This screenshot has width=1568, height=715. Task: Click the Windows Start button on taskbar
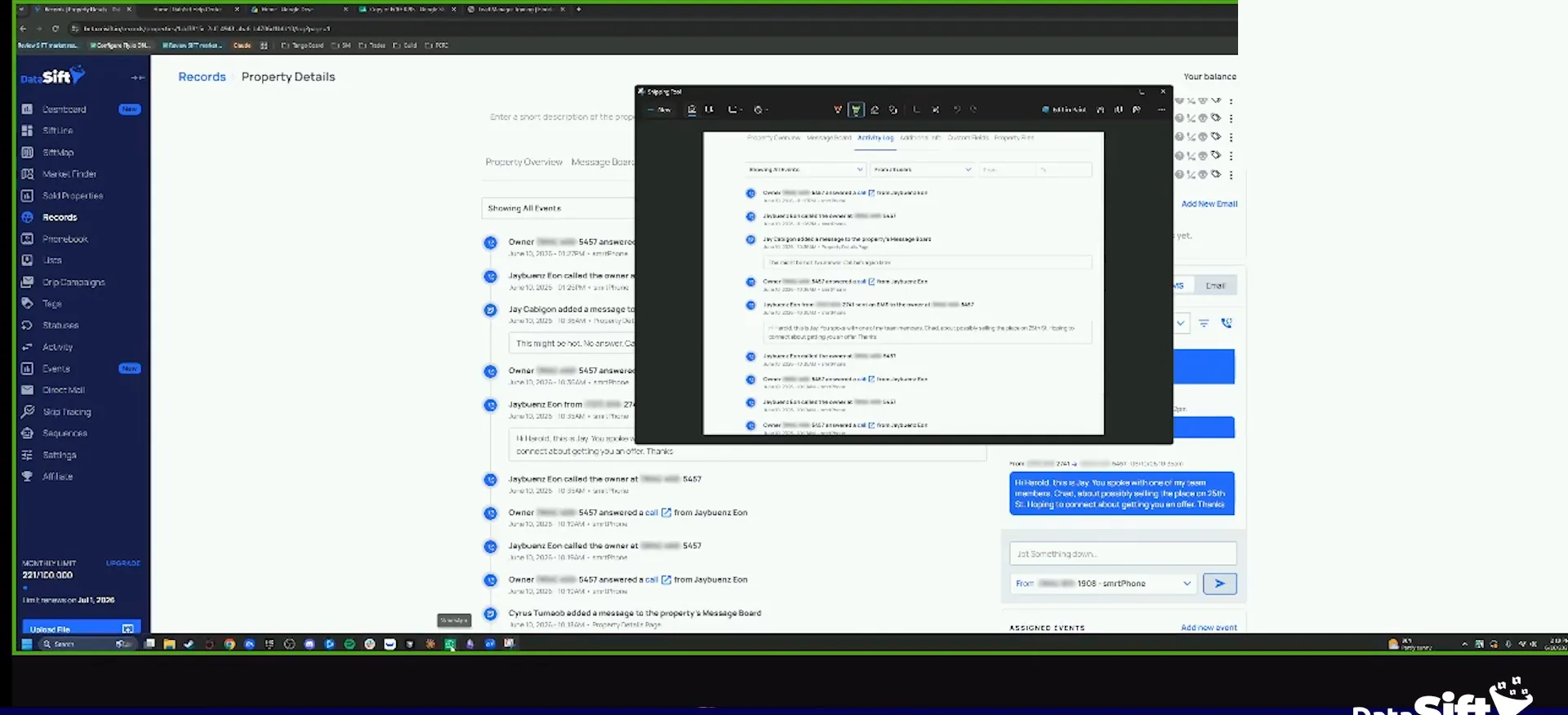[27, 644]
